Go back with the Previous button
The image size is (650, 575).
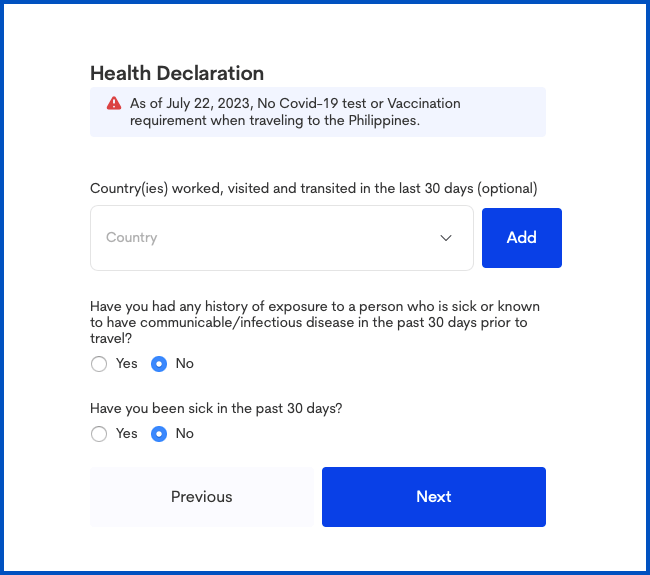[201, 497]
